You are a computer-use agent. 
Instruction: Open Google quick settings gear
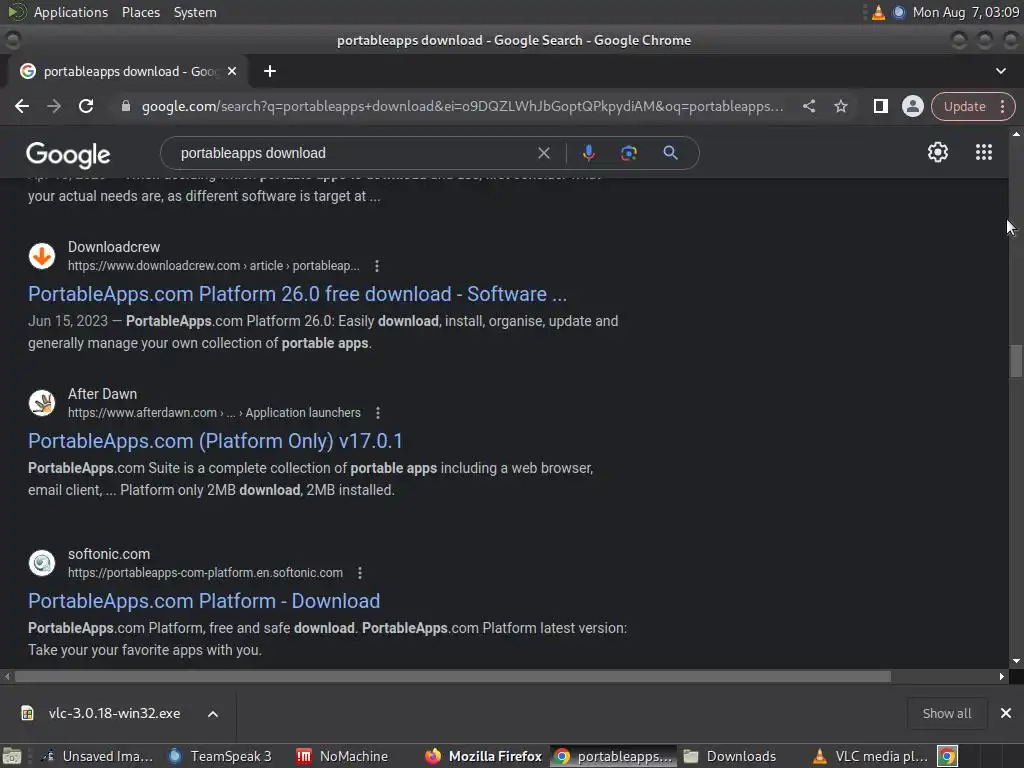(x=938, y=152)
